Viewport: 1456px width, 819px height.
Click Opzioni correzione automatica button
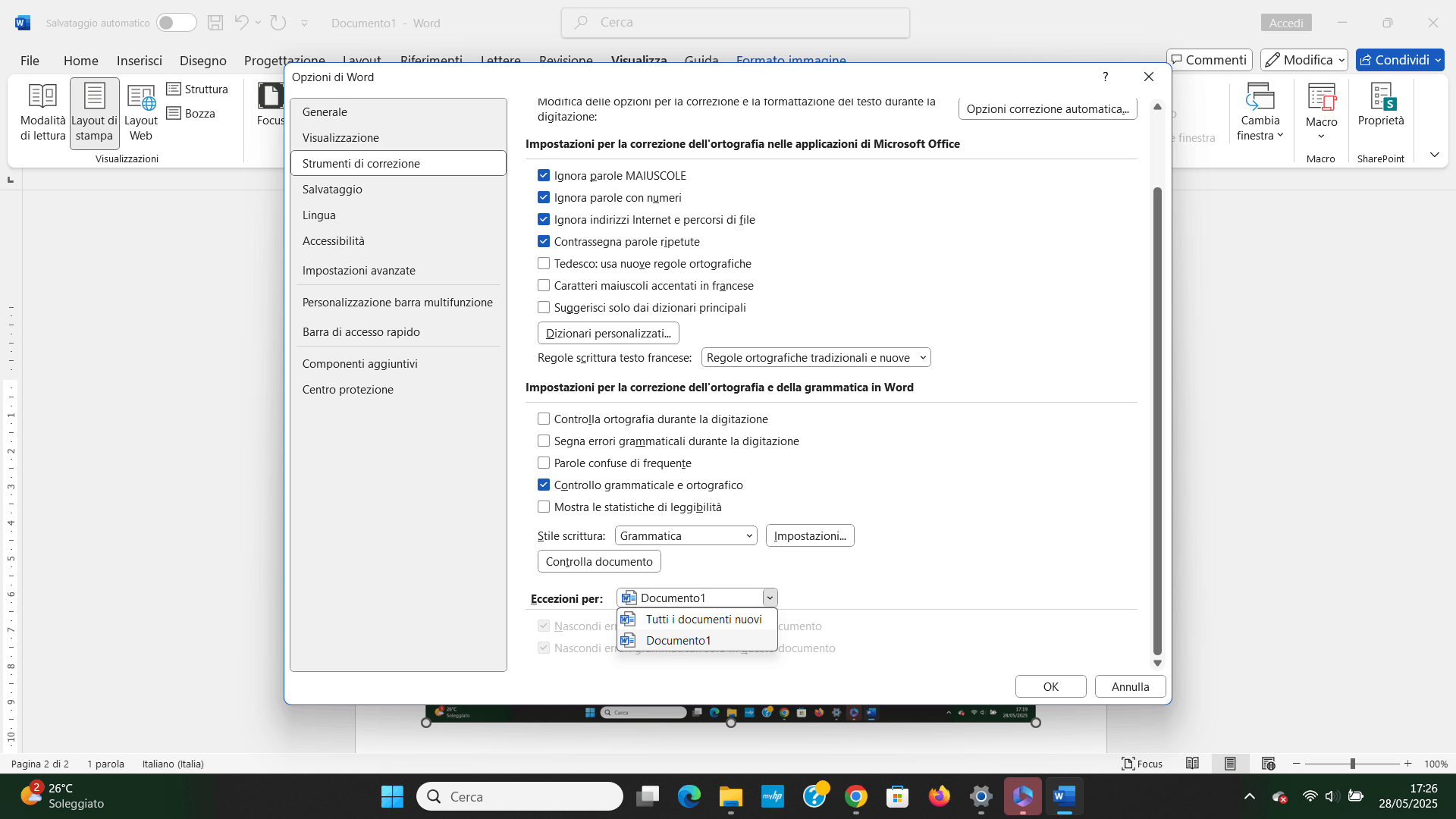(x=1047, y=108)
